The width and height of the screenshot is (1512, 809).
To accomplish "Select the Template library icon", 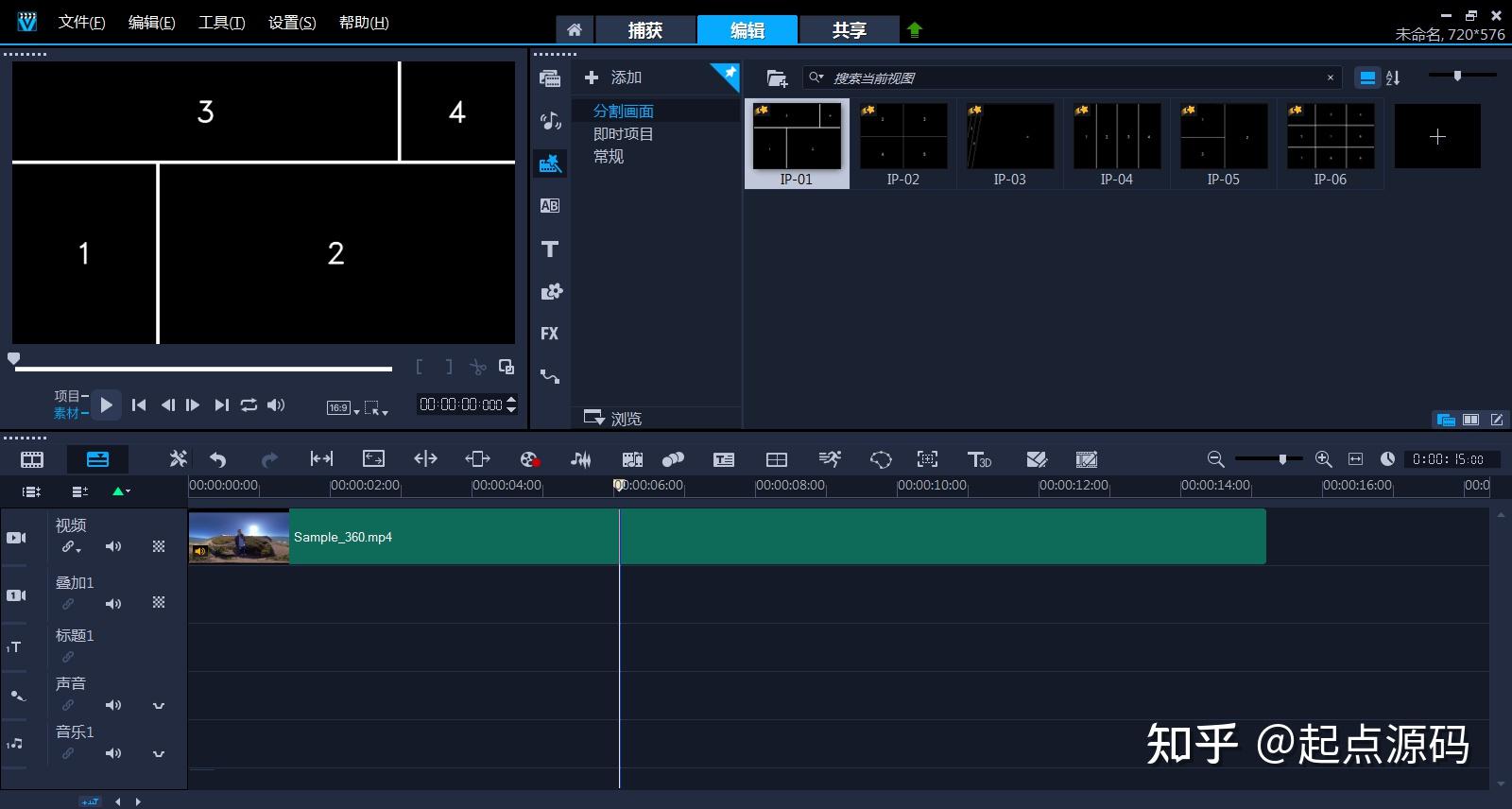I will coord(550,164).
